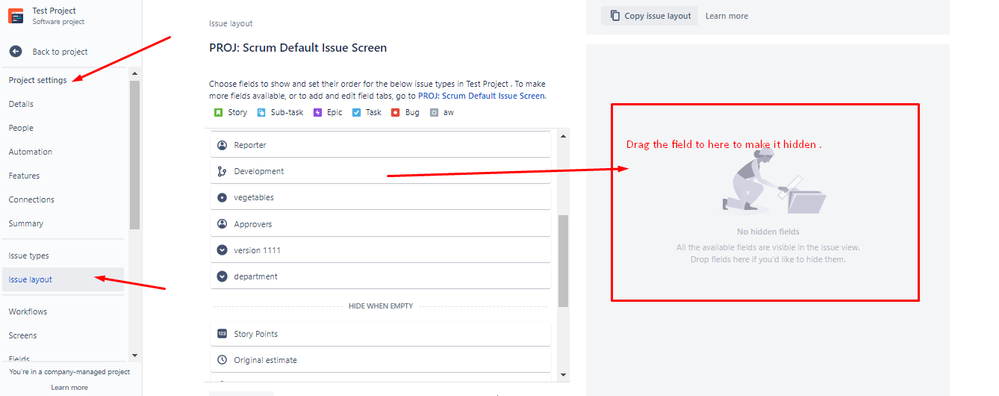Click the Reporter field person icon
Image resolution: width=999 pixels, height=396 pixels.
point(222,145)
